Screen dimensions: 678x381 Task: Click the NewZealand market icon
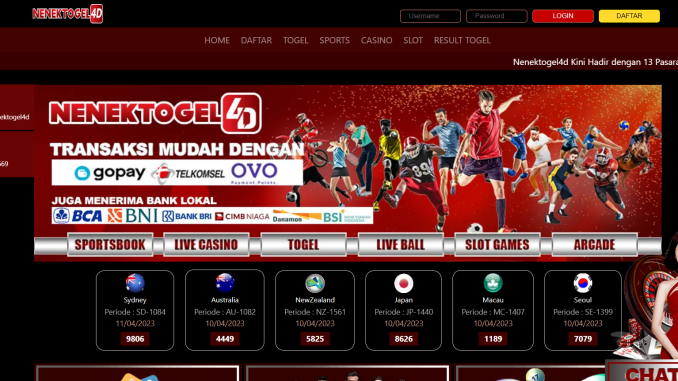315,284
